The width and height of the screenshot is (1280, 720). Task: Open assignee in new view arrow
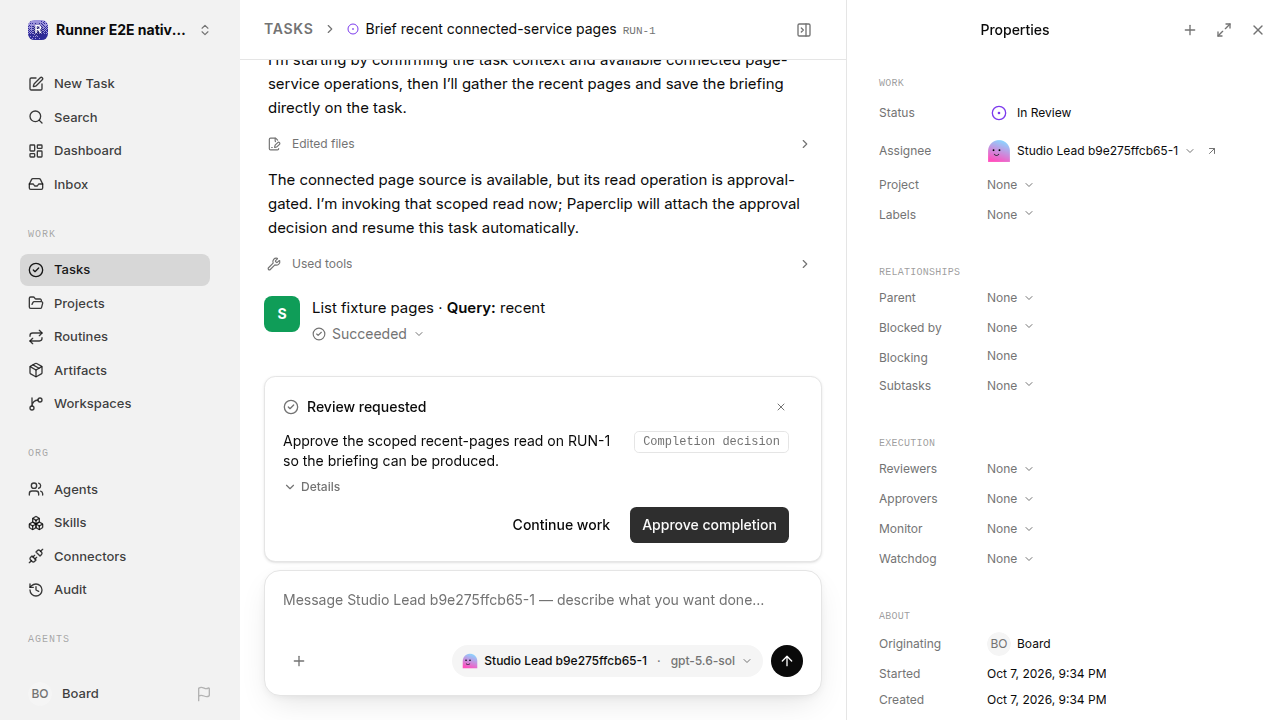(1212, 151)
